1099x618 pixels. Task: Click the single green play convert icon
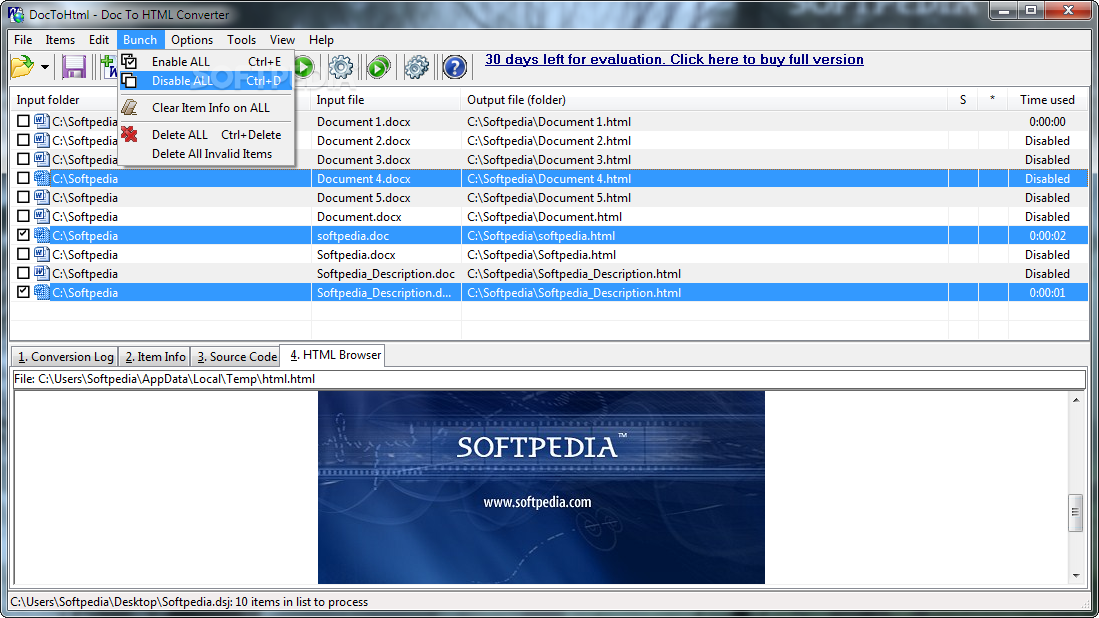pyautogui.click(x=304, y=67)
